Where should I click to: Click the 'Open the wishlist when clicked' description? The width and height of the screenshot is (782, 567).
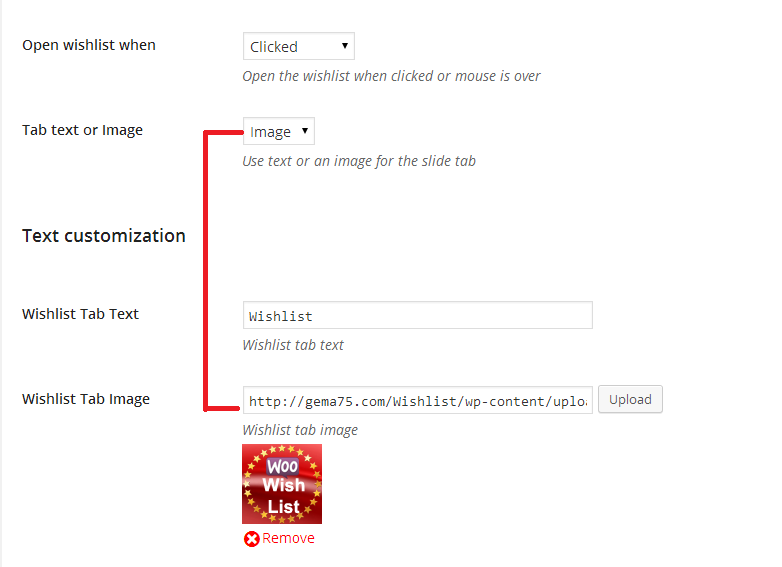point(391,76)
